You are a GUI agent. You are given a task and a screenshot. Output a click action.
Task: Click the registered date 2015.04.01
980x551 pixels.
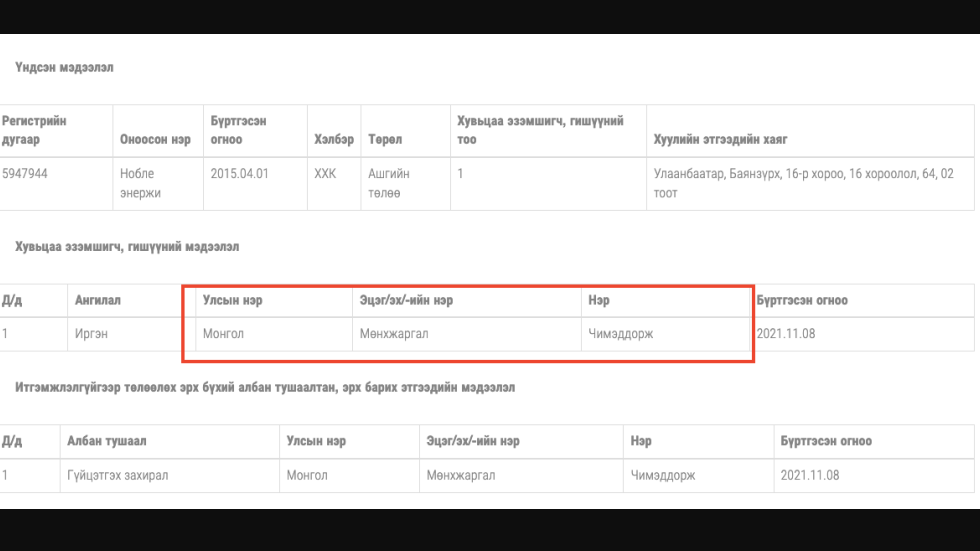pos(240,173)
